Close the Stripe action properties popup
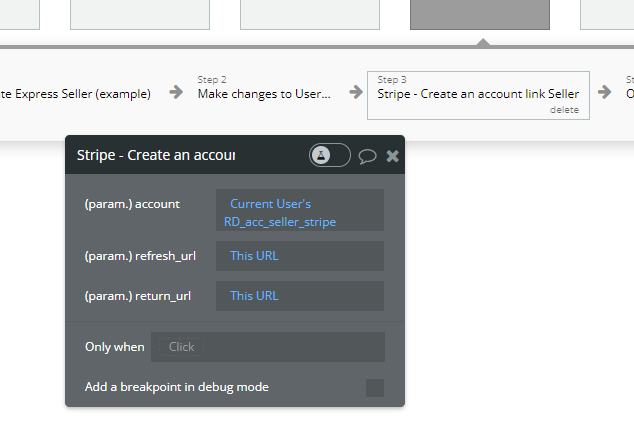This screenshot has width=634, height=430. pyautogui.click(x=392, y=156)
